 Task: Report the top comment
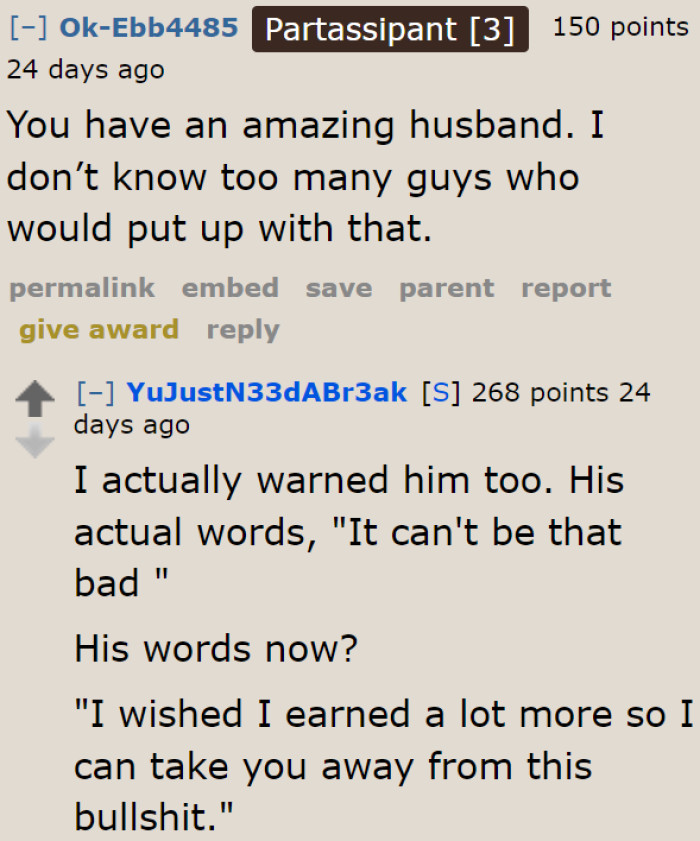(x=566, y=288)
